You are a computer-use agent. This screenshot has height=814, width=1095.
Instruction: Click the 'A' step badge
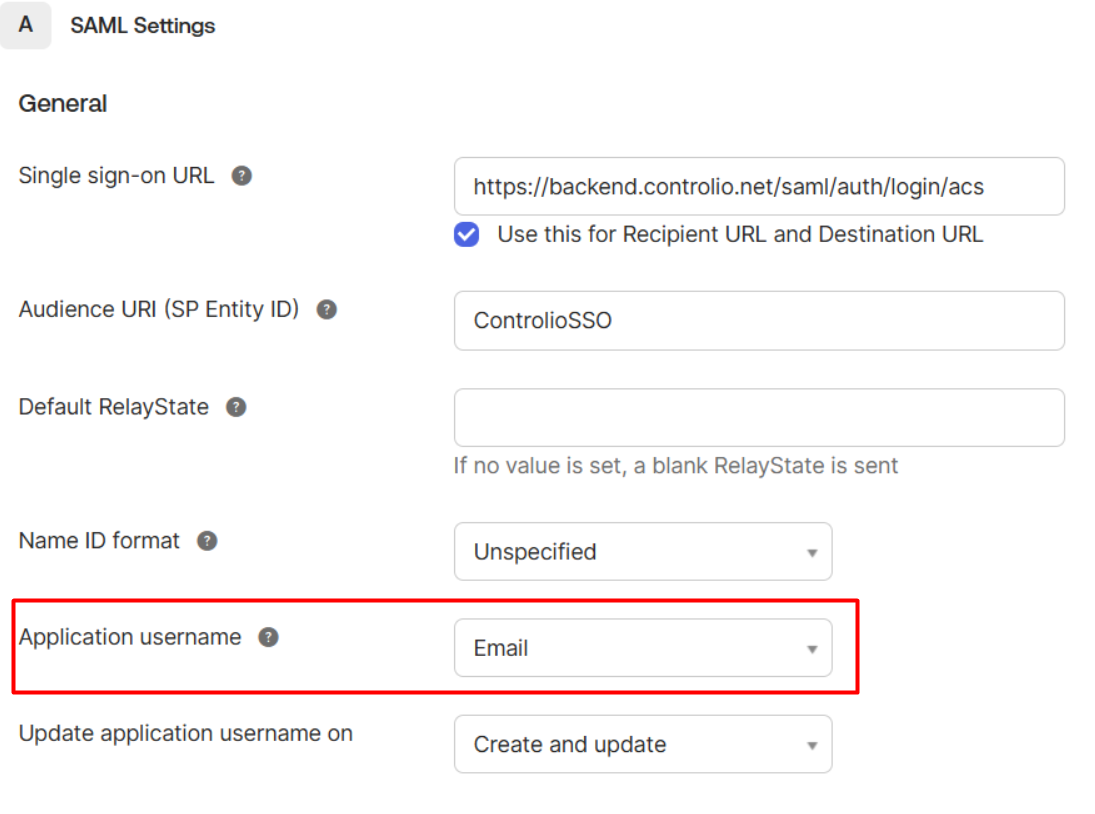pos(26,25)
